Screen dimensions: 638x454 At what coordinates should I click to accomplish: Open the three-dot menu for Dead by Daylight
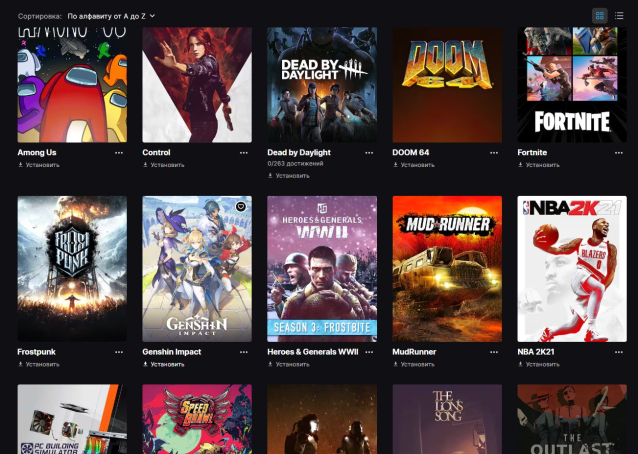click(369, 153)
